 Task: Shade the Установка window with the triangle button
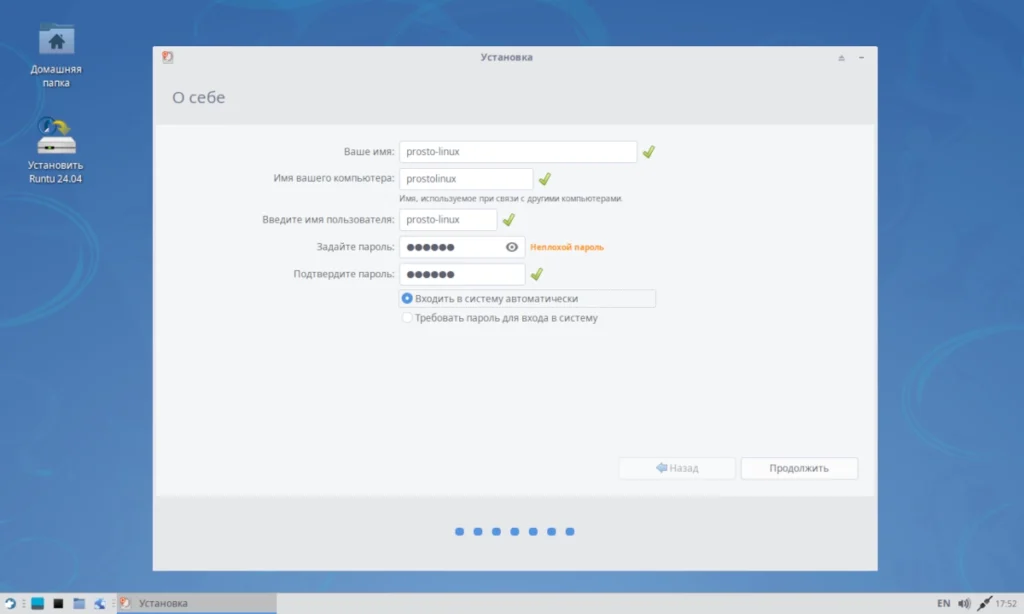841,57
